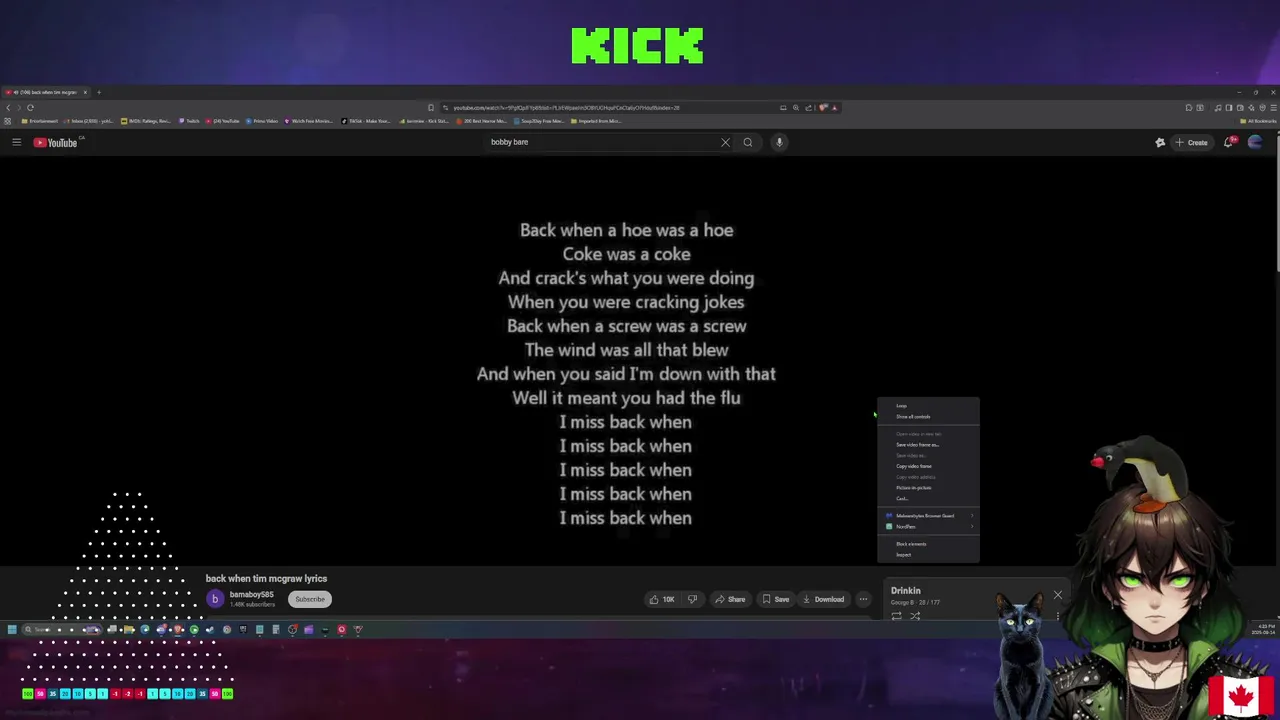Choose Inspect in the context menu
Screen dimensions: 1280x720
[x=928, y=555]
